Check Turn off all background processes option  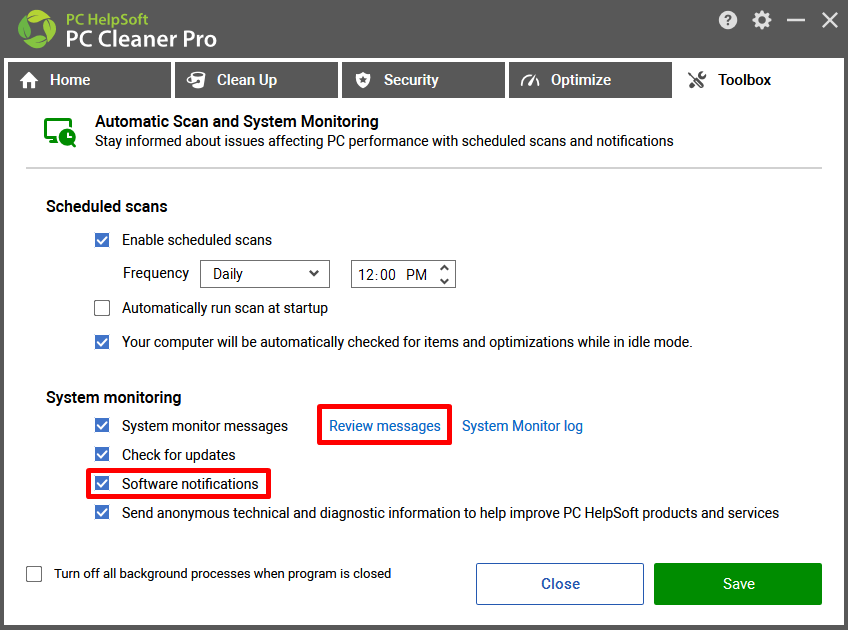click(x=34, y=574)
